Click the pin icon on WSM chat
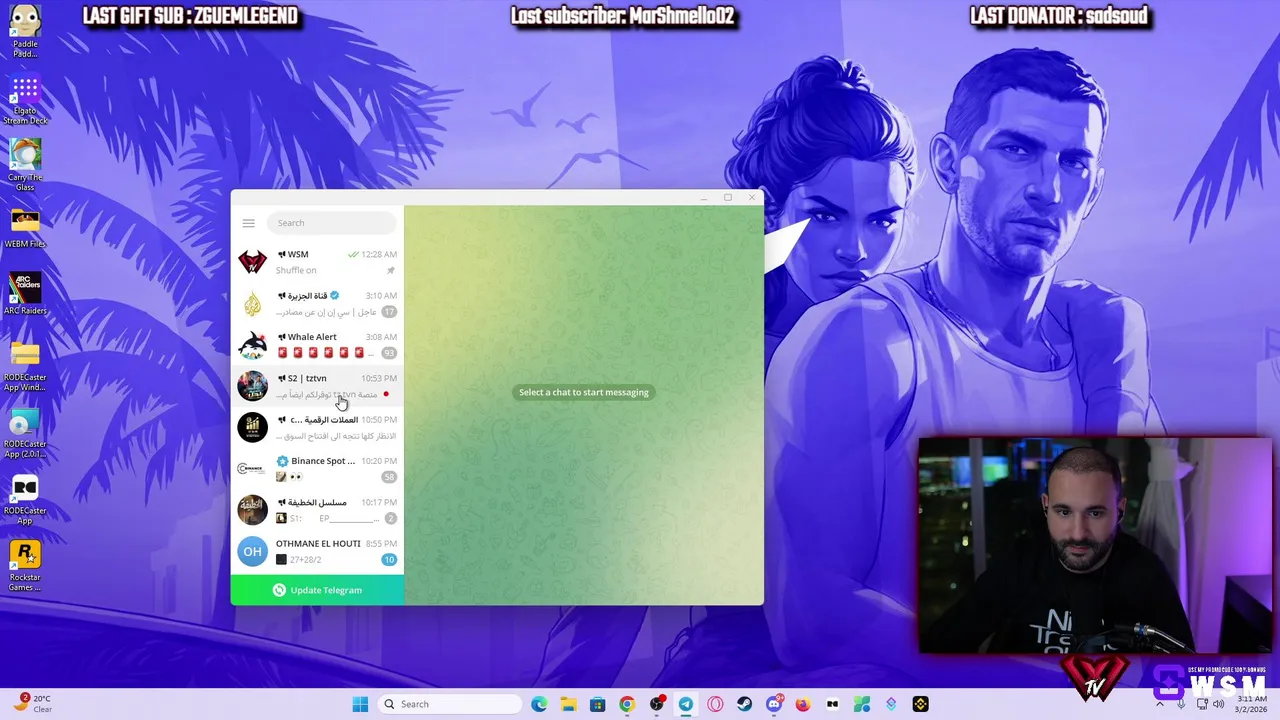1280x720 pixels. 391,270
